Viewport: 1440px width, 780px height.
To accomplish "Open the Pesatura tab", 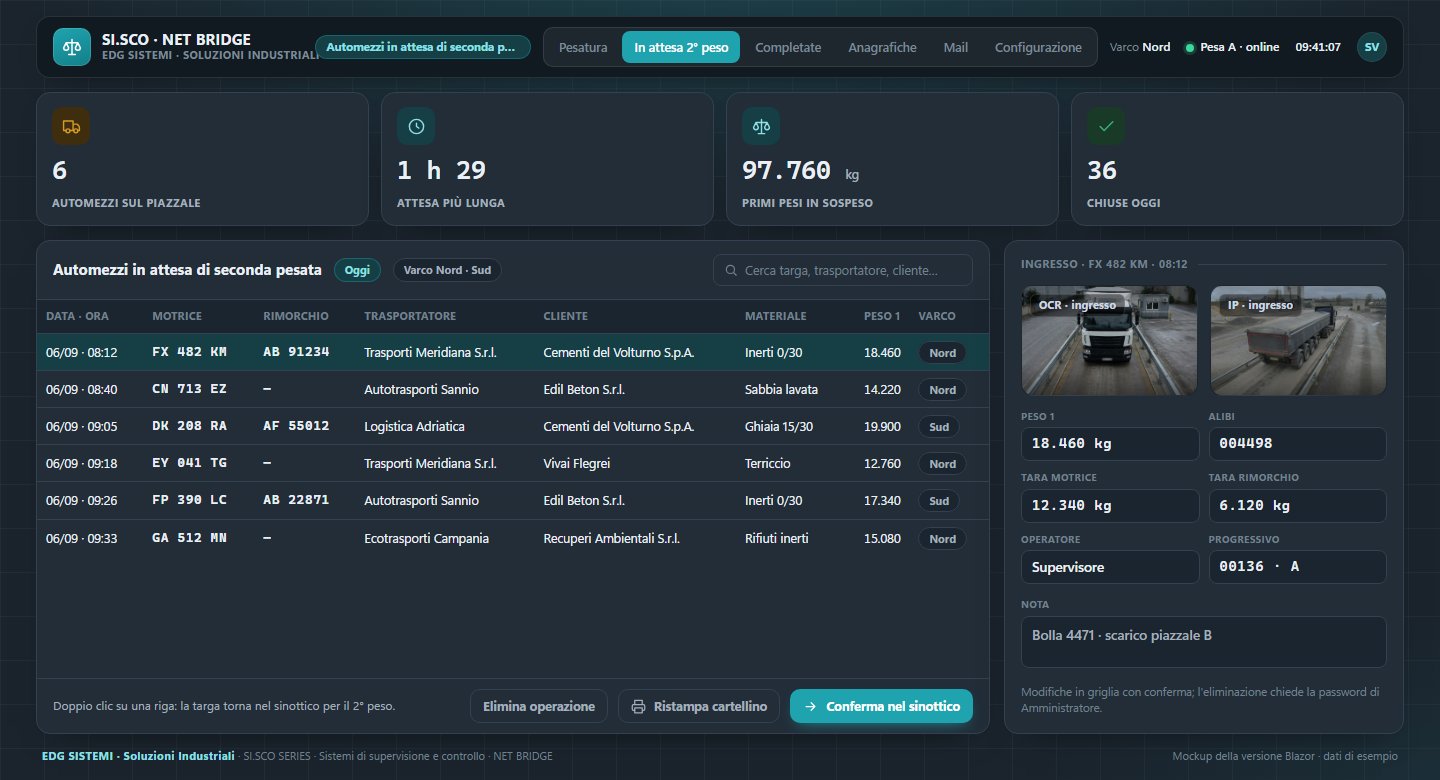I will [583, 47].
